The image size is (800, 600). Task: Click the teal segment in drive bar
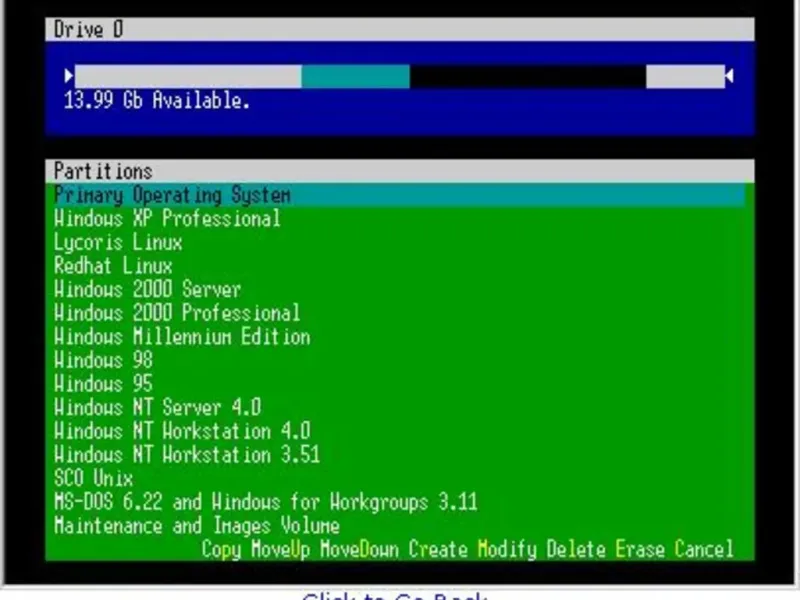pos(356,76)
